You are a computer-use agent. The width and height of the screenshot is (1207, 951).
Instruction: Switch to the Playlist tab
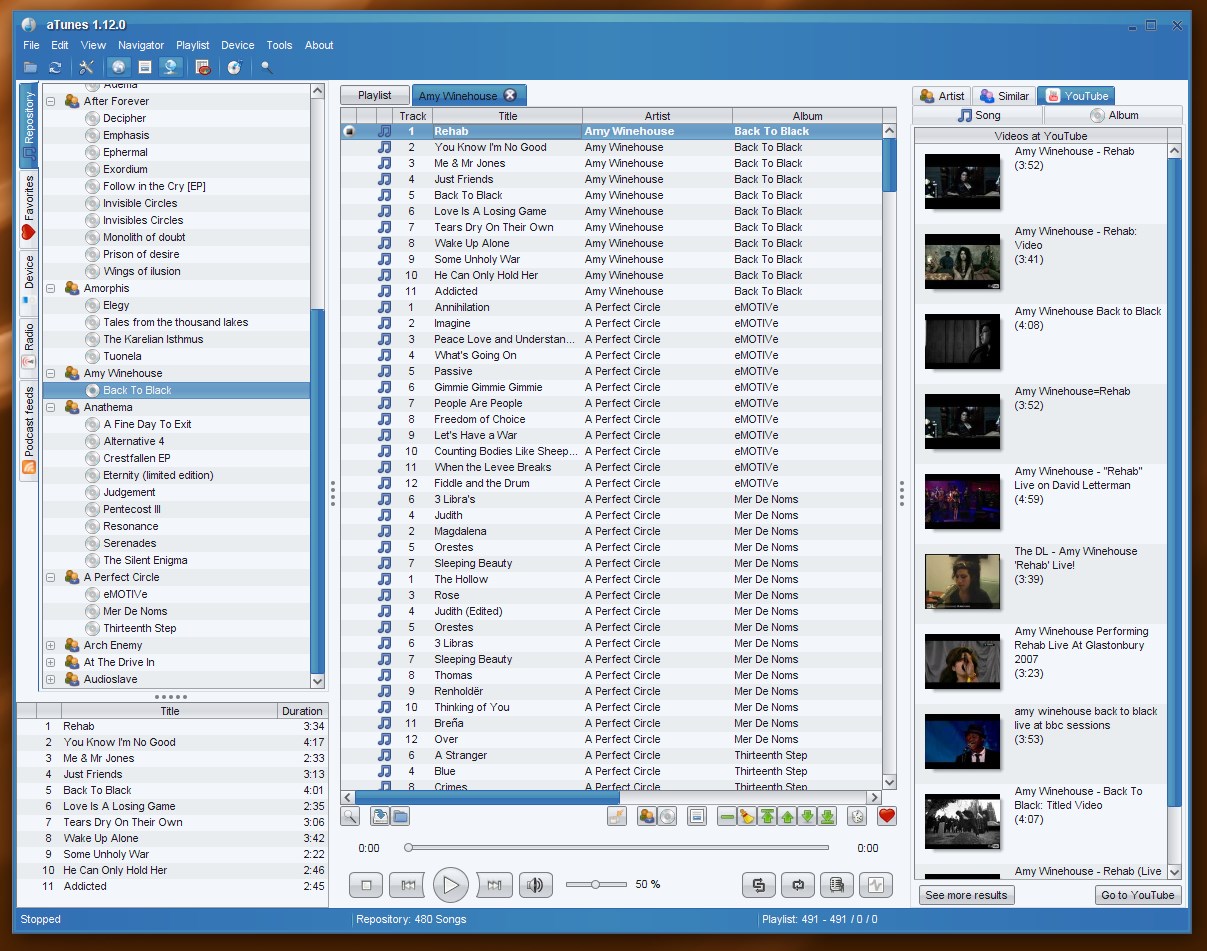click(375, 95)
